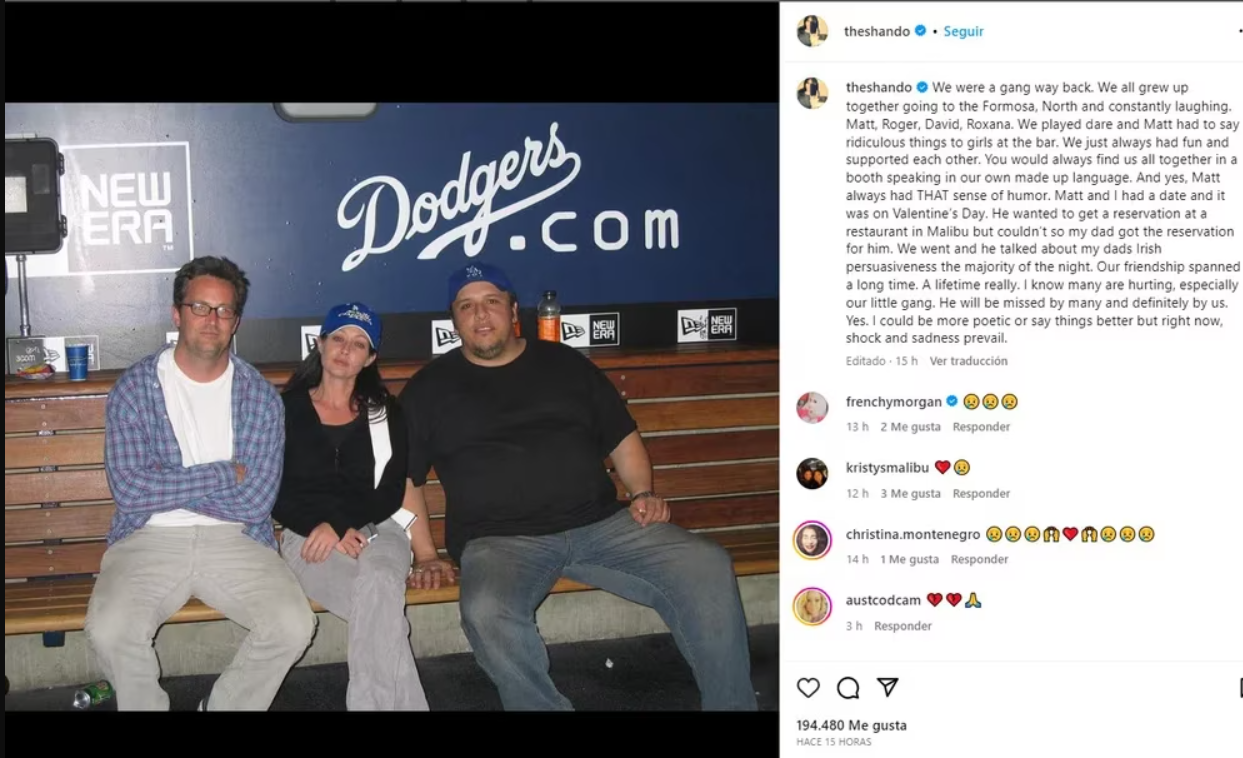Screen dimensions: 1243x758
Task: Open theshando username in header
Action: [877, 31]
